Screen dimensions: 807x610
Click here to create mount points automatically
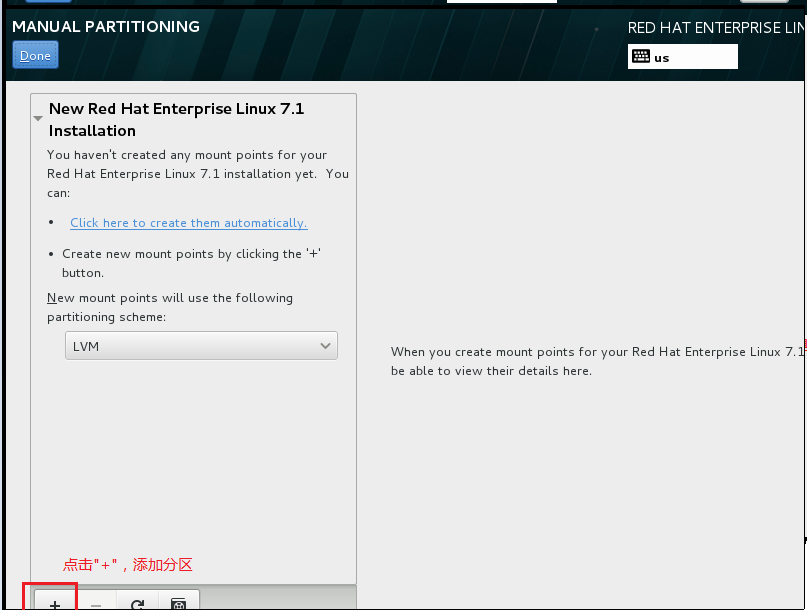pyautogui.click(x=188, y=223)
